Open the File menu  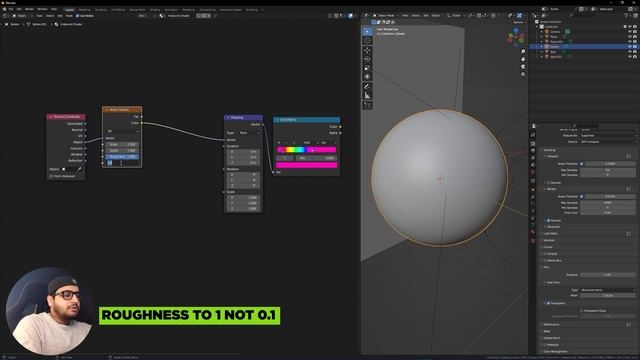[x=11, y=9]
